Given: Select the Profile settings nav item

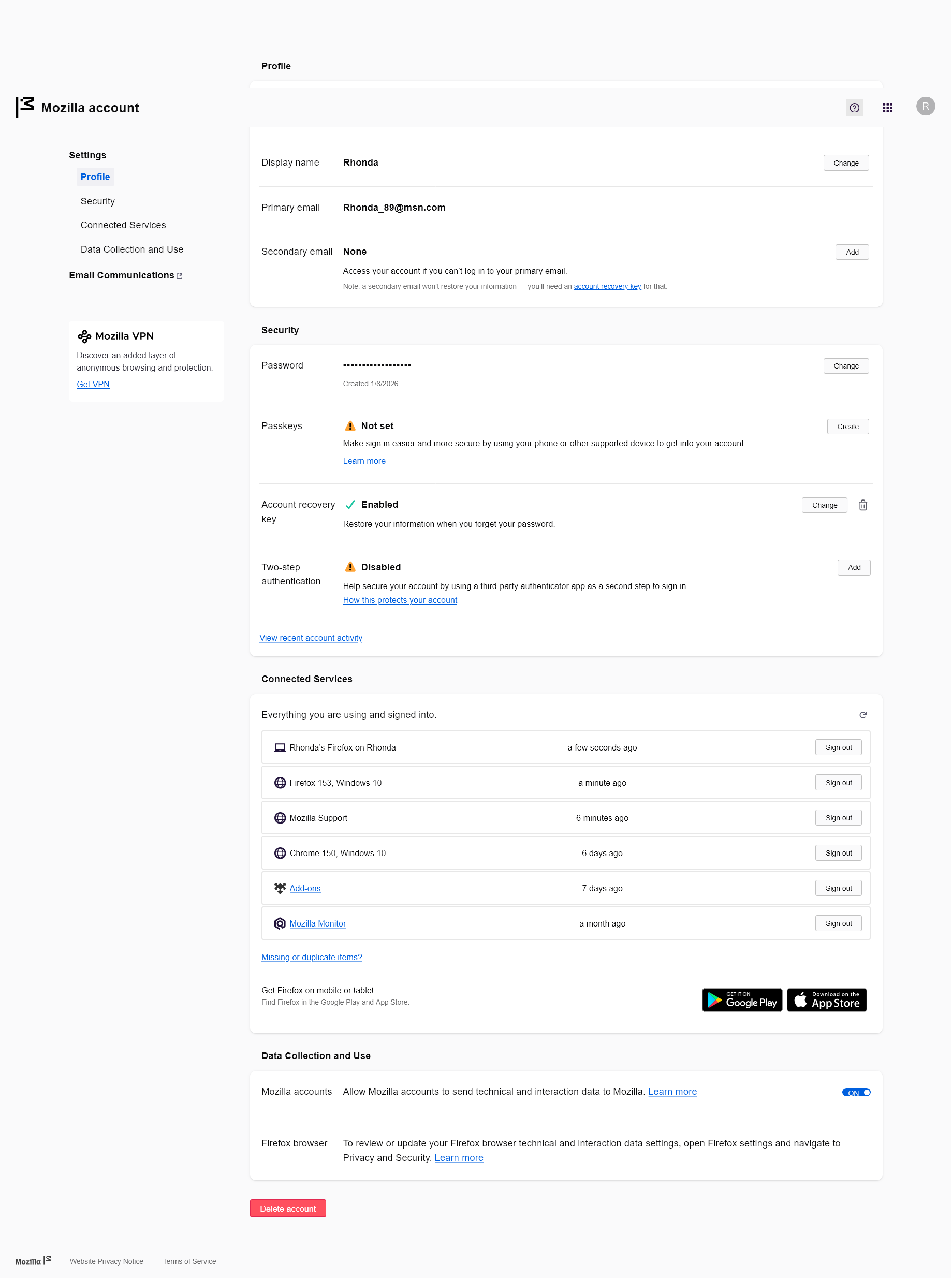Looking at the screenshot, I should [95, 177].
